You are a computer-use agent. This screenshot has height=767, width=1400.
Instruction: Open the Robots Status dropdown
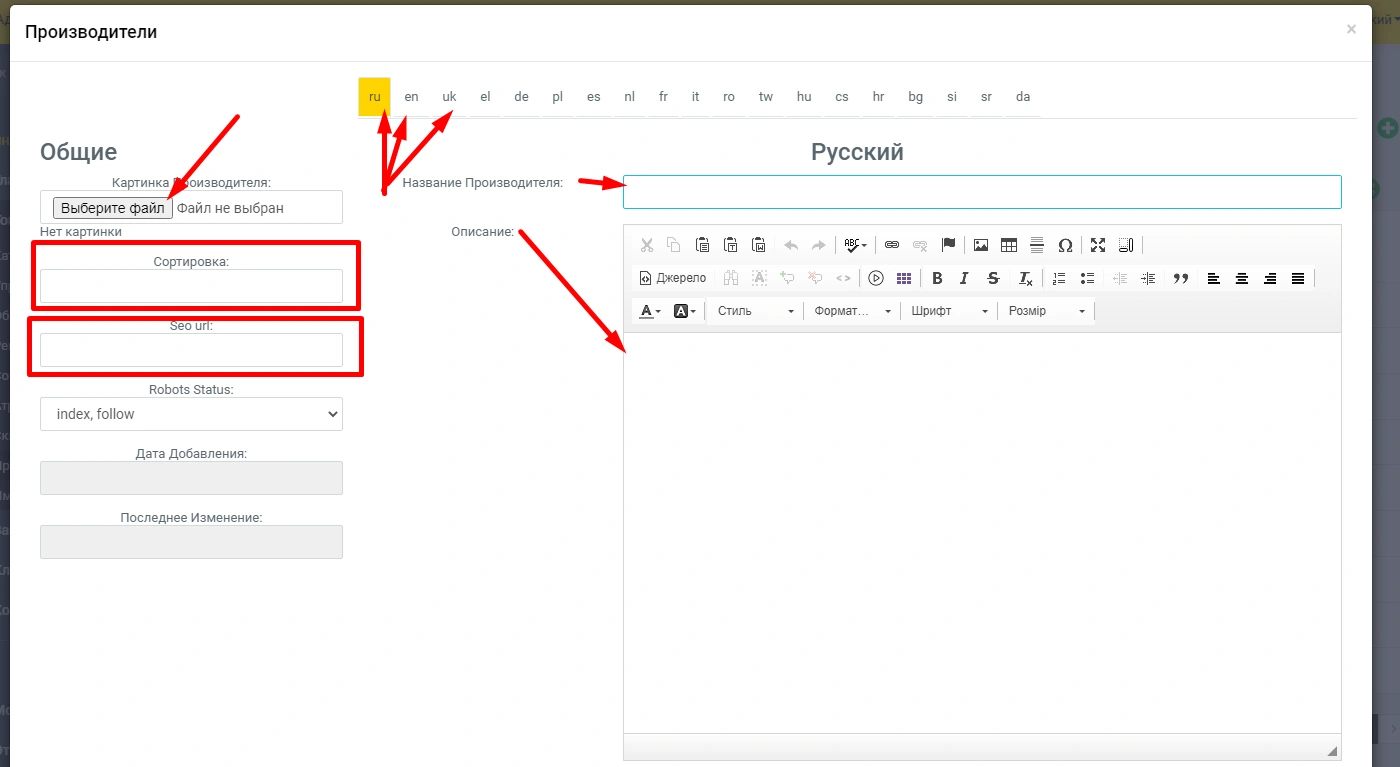191,414
